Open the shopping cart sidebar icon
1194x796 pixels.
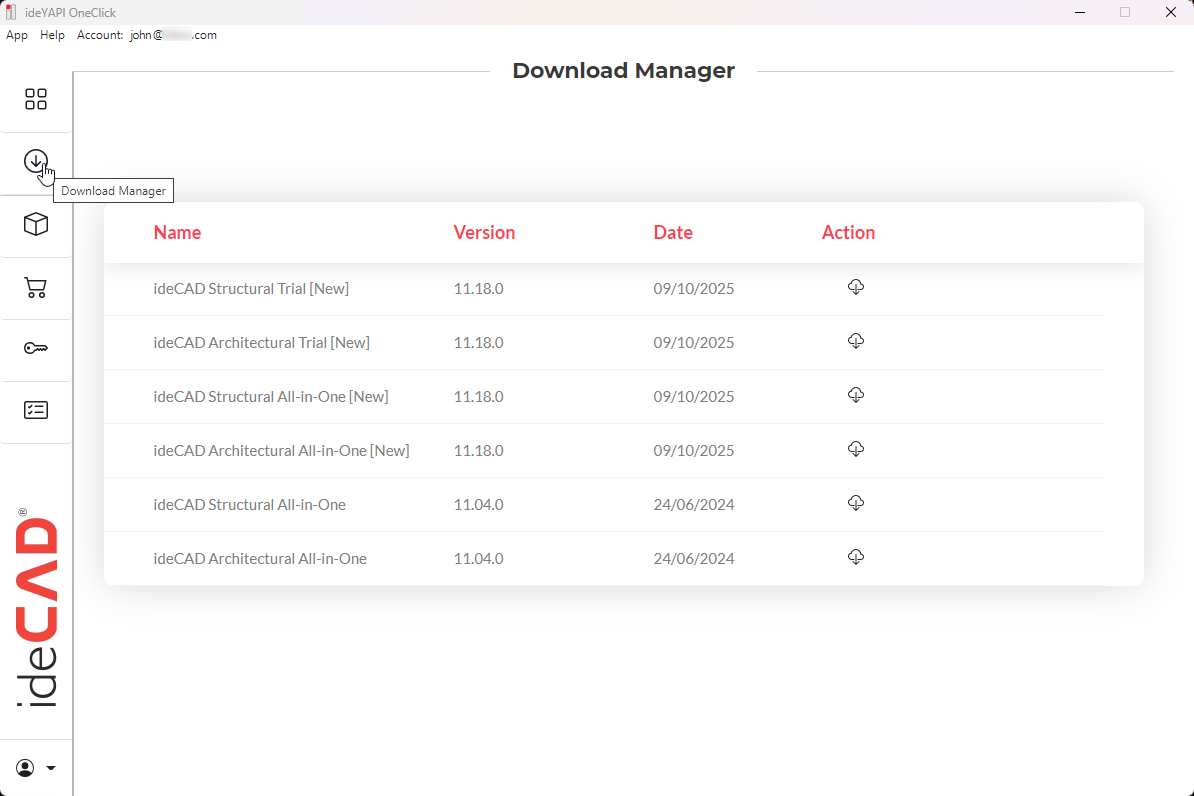click(36, 288)
